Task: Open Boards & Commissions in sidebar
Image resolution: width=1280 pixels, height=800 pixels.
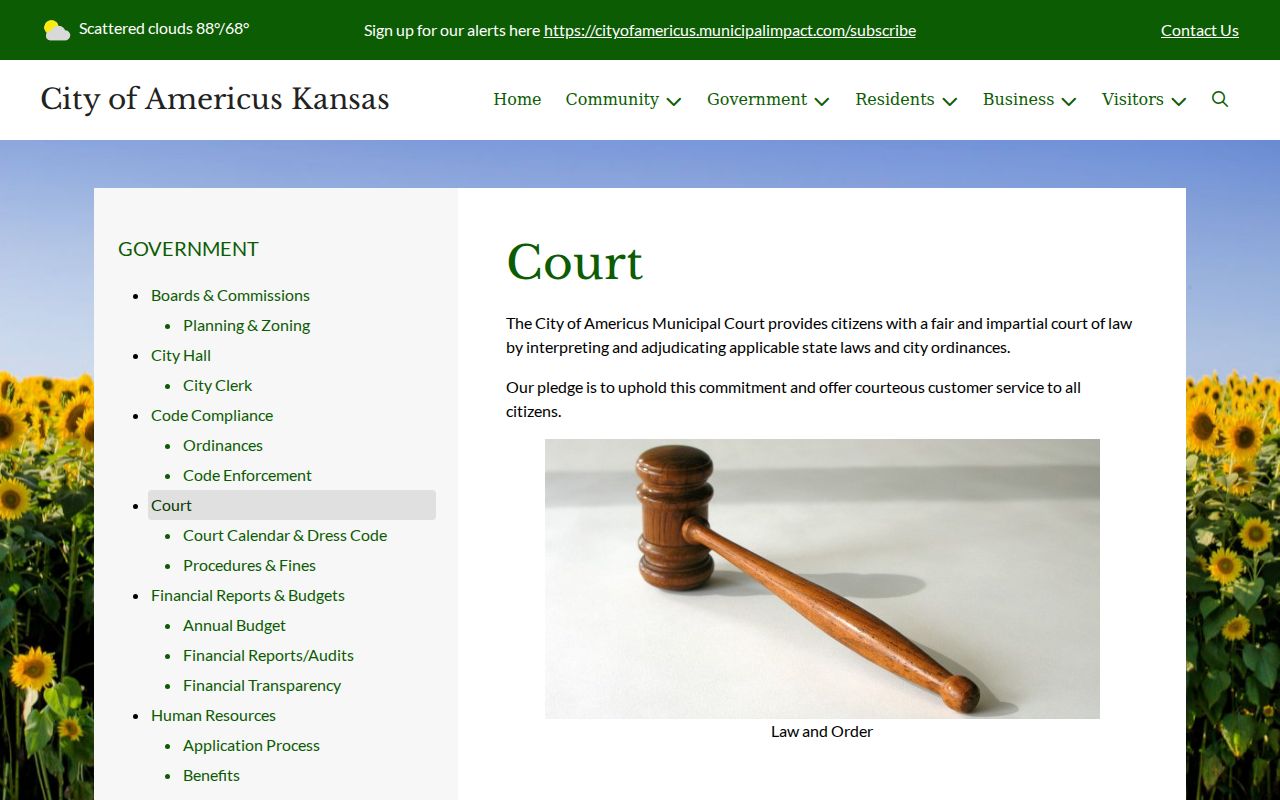Action: pyautogui.click(x=230, y=295)
